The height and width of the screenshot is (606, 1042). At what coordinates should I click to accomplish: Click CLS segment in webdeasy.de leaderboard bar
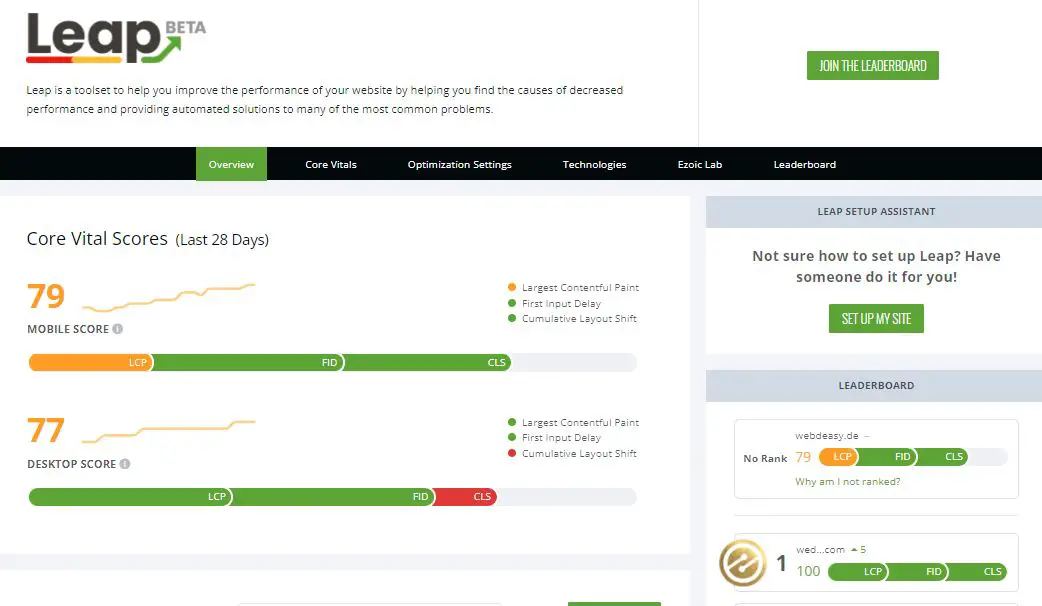[943, 456]
